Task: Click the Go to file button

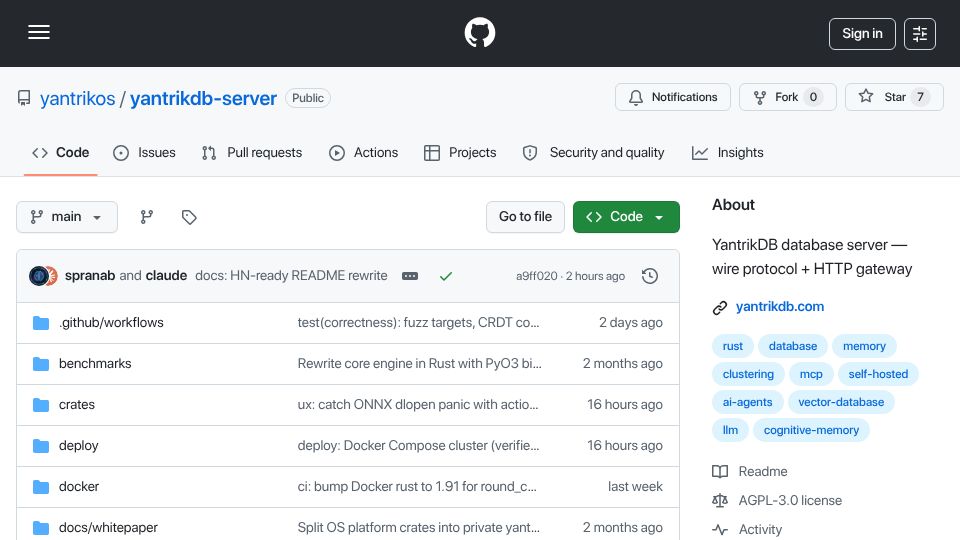Action: tap(525, 217)
